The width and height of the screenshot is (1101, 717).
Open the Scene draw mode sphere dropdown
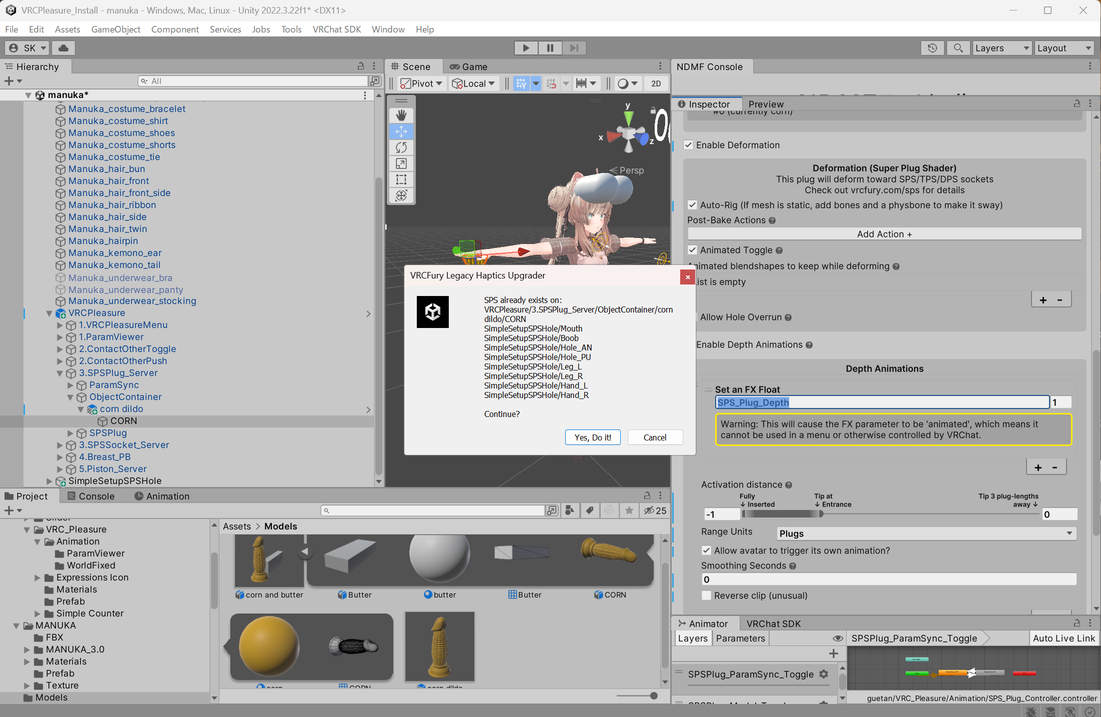tap(627, 84)
